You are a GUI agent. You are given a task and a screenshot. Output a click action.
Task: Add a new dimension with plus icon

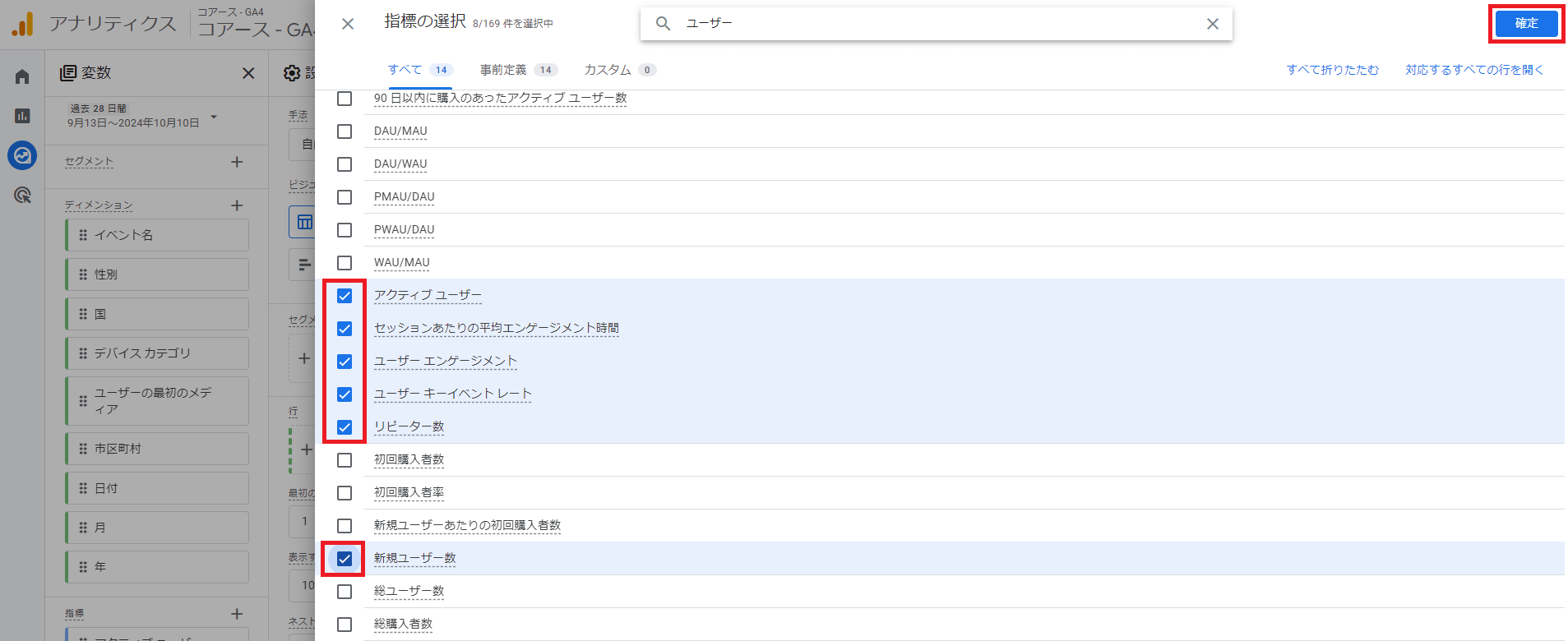pos(237,205)
